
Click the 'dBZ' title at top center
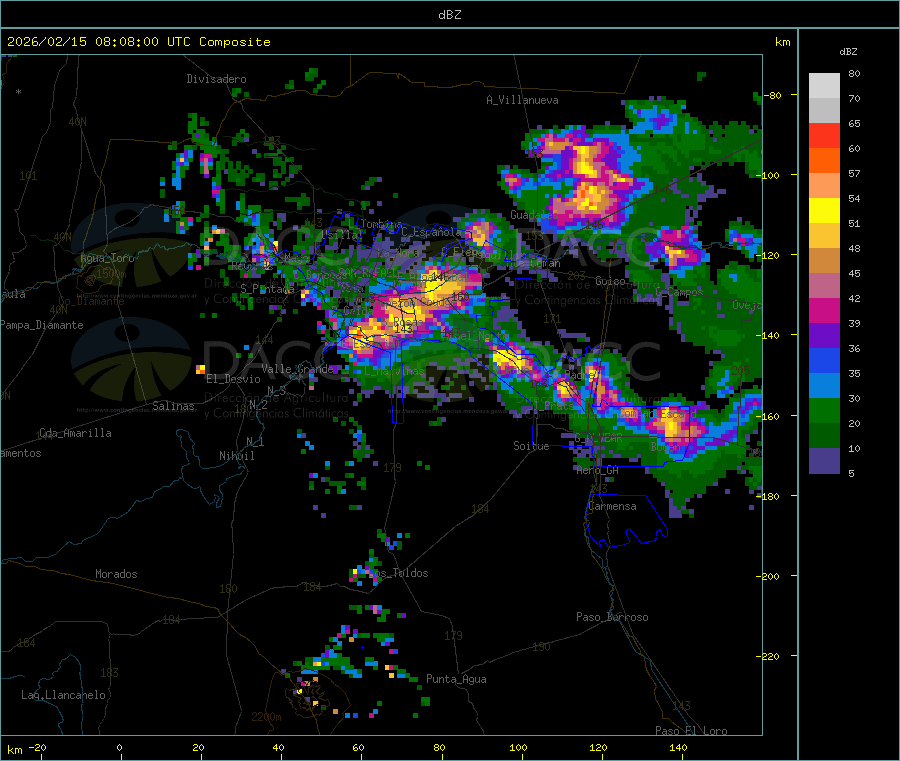tap(449, 15)
